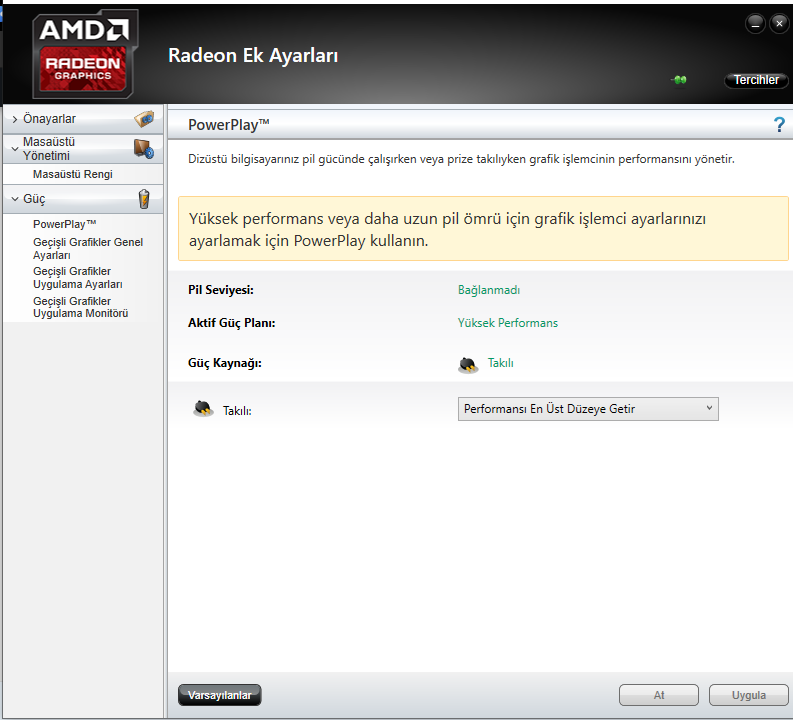Expand the Önayarlar section chevron

[x=15, y=119]
